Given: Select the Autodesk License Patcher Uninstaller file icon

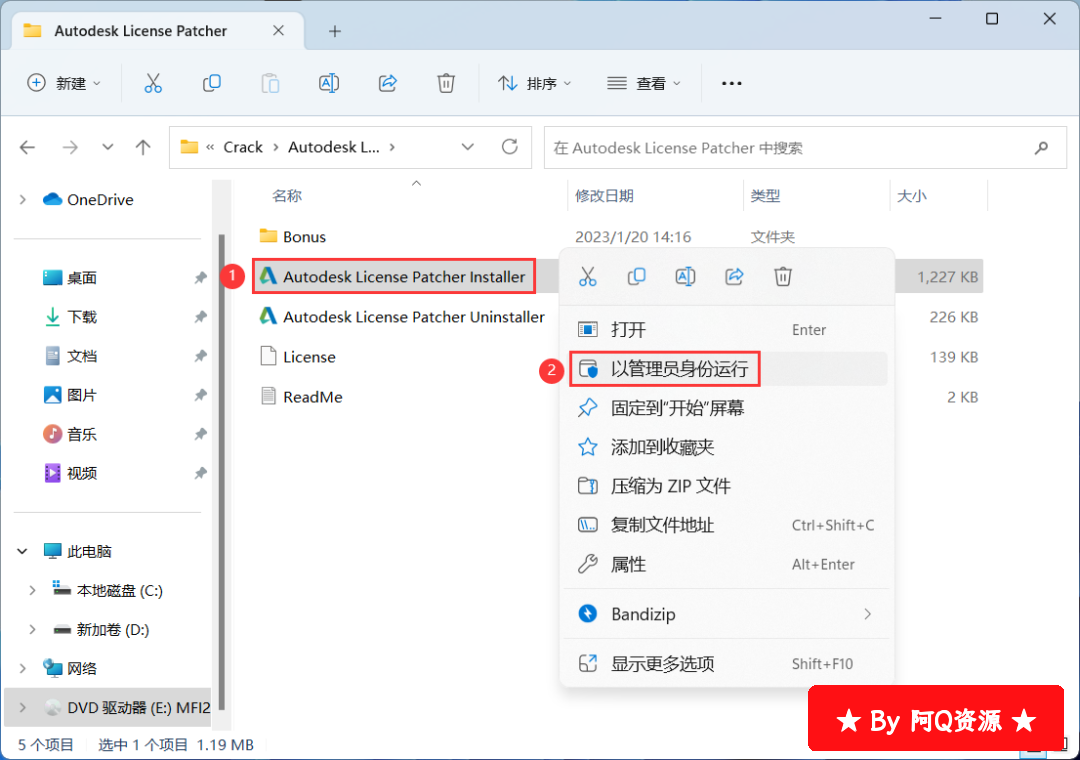Looking at the screenshot, I should (268, 316).
